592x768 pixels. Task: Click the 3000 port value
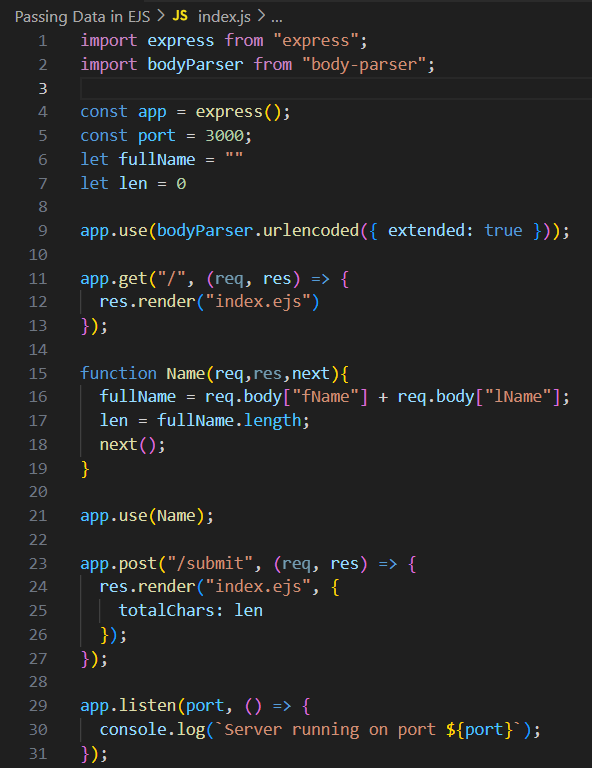pyautogui.click(x=224, y=136)
